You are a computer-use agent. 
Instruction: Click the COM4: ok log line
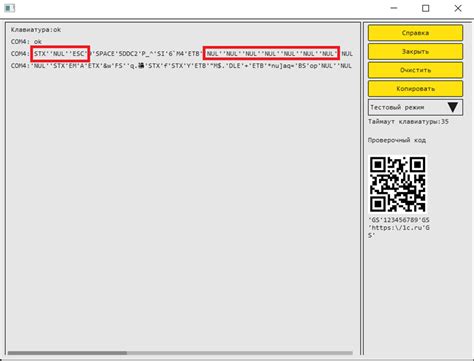pos(26,42)
